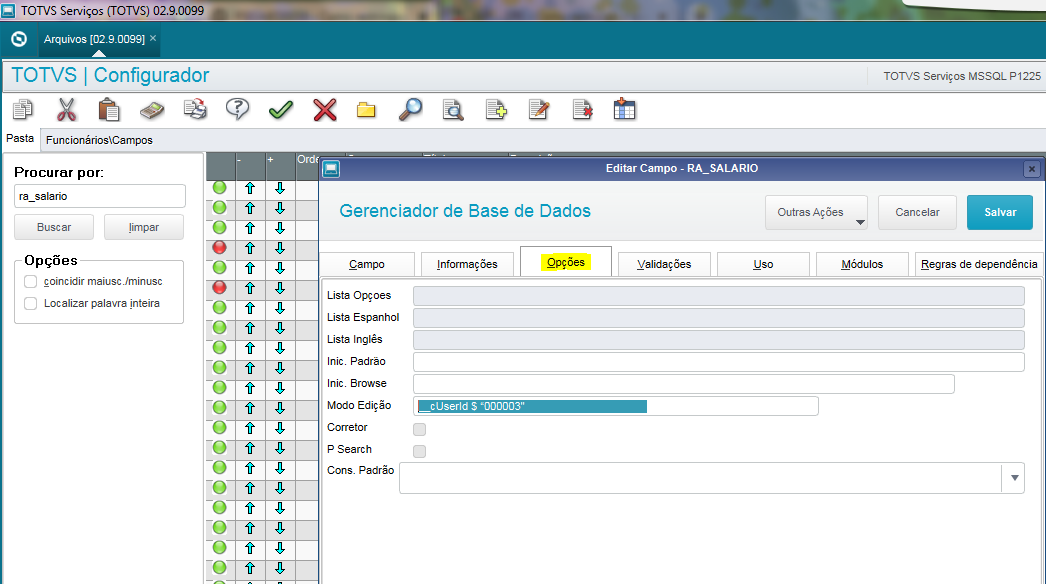The image size is (1046, 584).
Task: Click up arrow in first grid row
Action: (x=250, y=189)
